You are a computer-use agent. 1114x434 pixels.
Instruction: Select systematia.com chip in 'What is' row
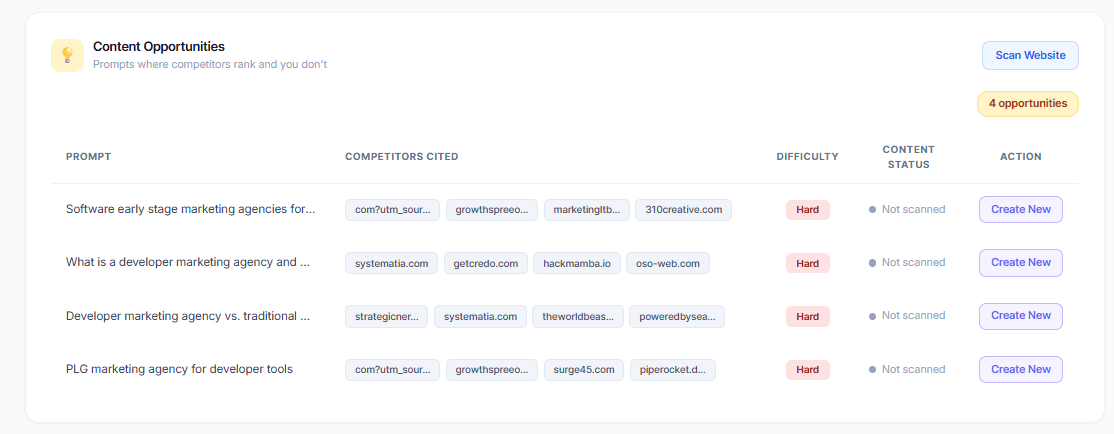pyautogui.click(x=391, y=264)
